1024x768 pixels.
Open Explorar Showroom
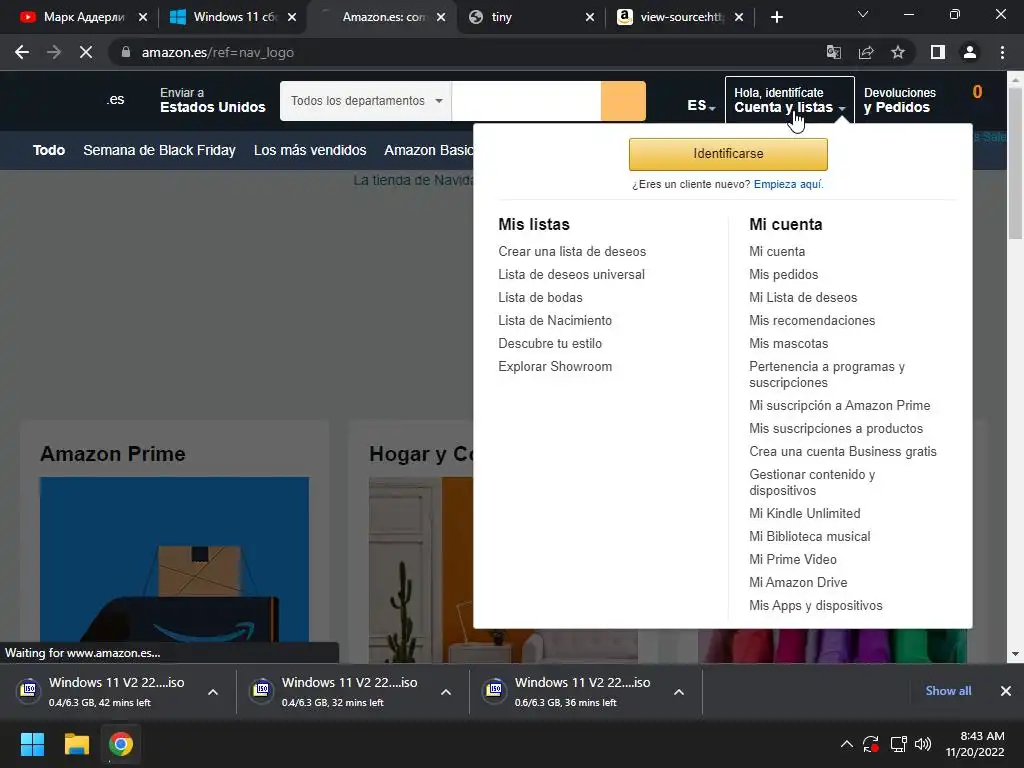(555, 366)
